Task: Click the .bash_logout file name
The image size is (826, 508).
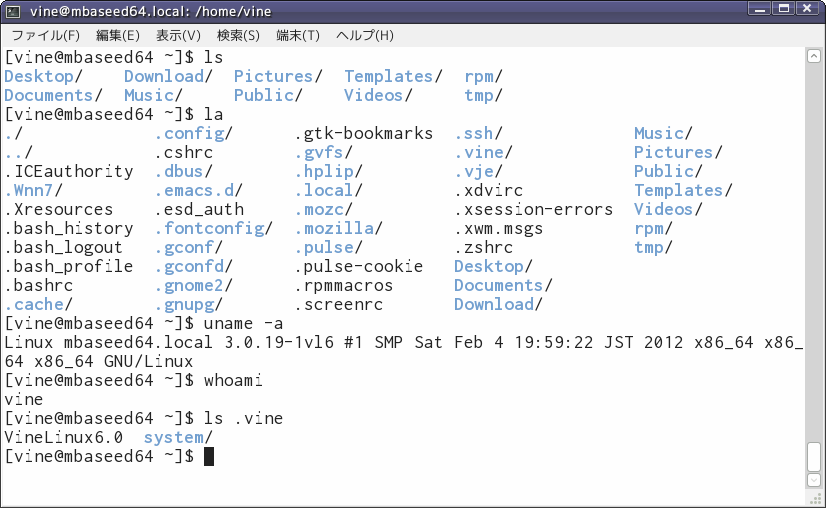Action: pos(64,248)
